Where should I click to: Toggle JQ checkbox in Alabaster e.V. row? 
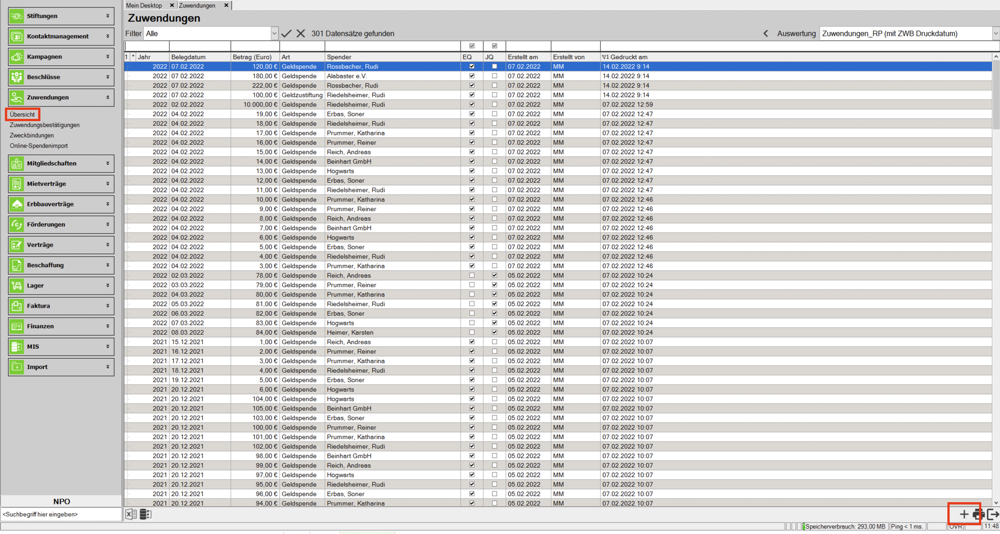[494, 76]
